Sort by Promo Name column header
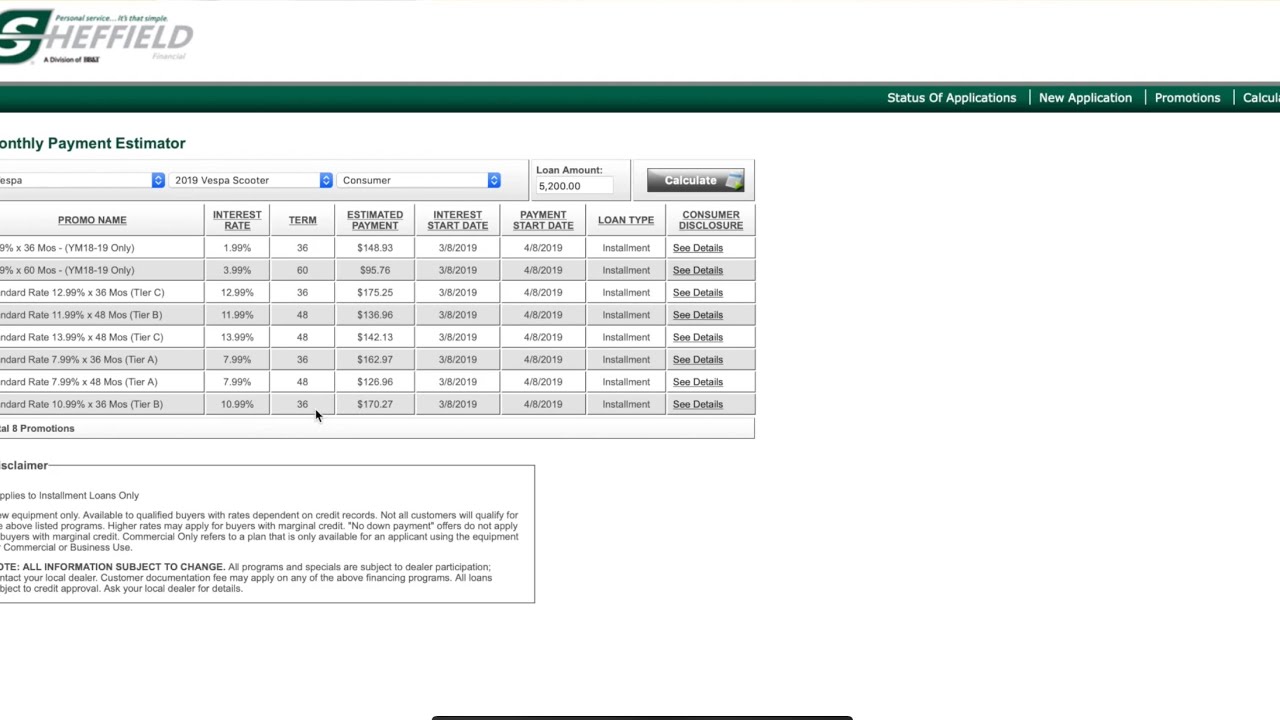 [92, 220]
